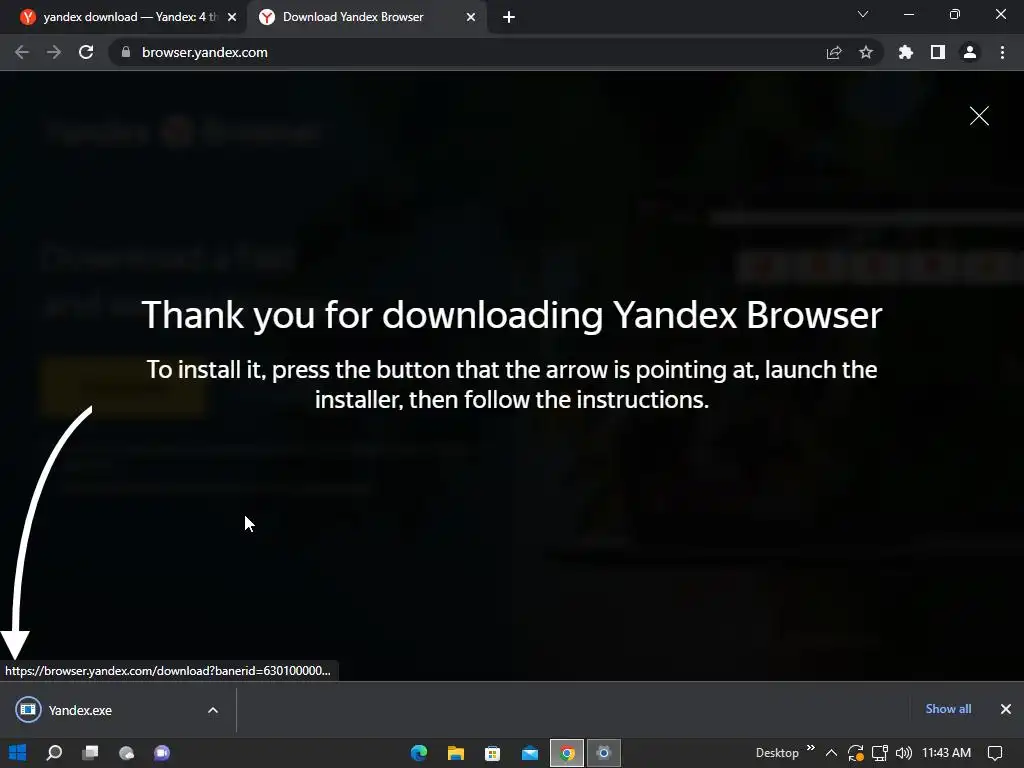
Task: Close the downloads bar
Action: (1006, 709)
